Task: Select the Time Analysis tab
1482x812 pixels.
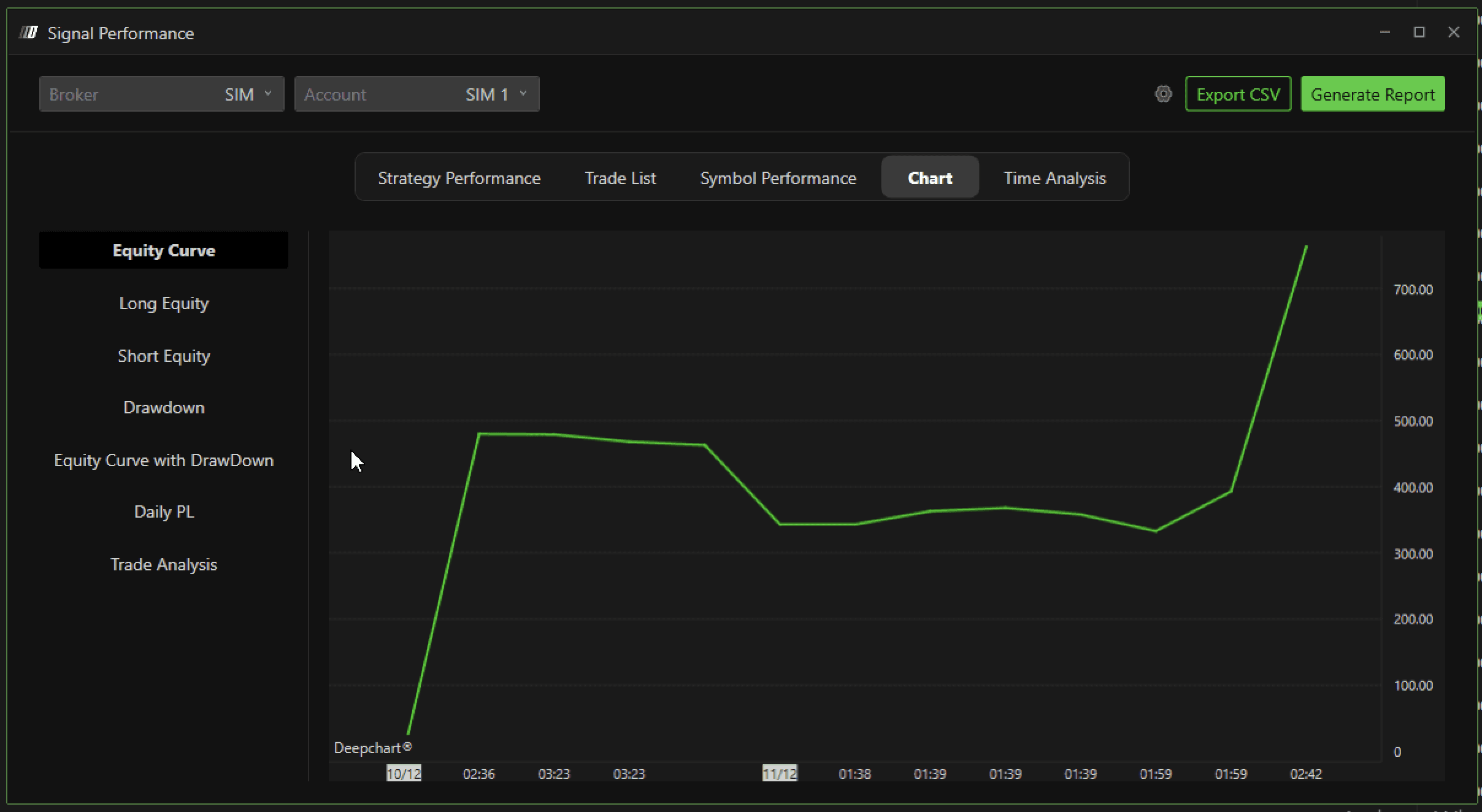Action: click(x=1054, y=178)
